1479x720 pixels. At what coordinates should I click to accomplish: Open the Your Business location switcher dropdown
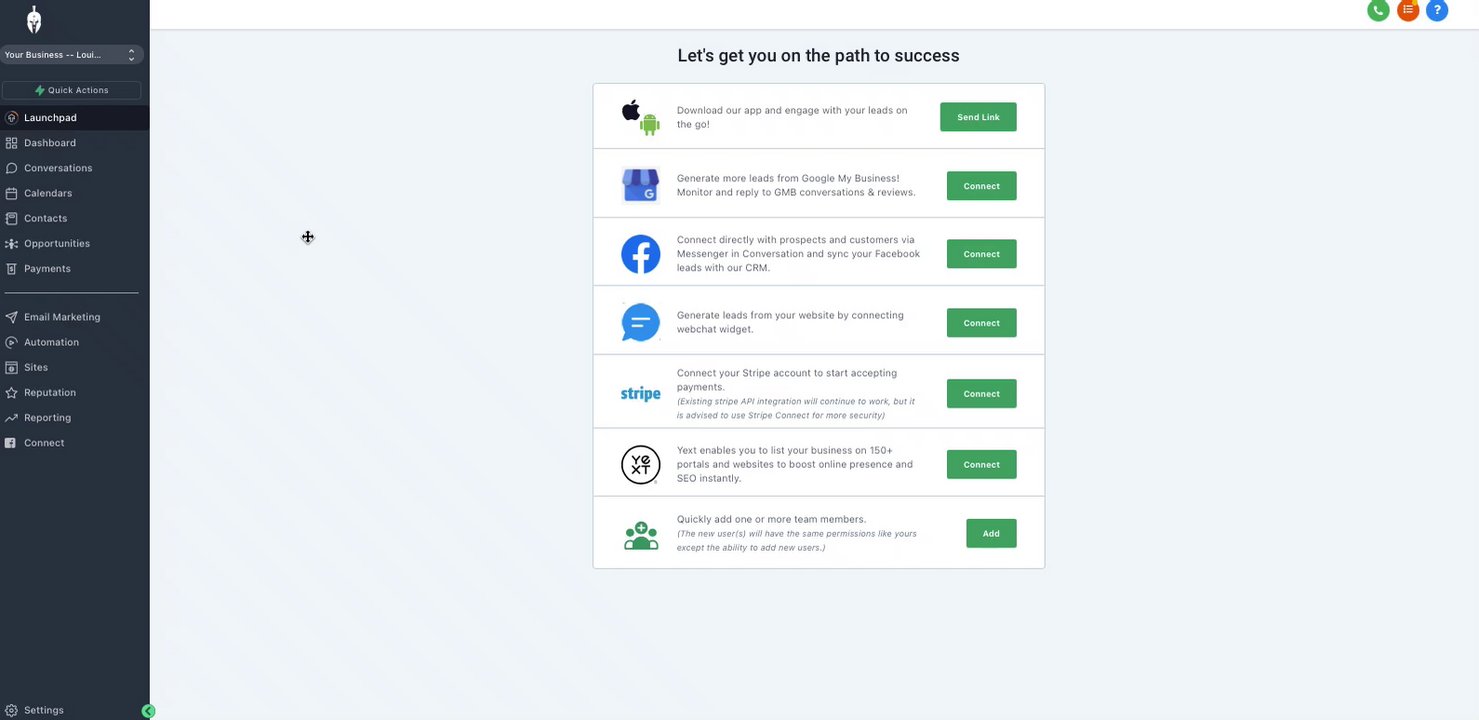(x=72, y=55)
